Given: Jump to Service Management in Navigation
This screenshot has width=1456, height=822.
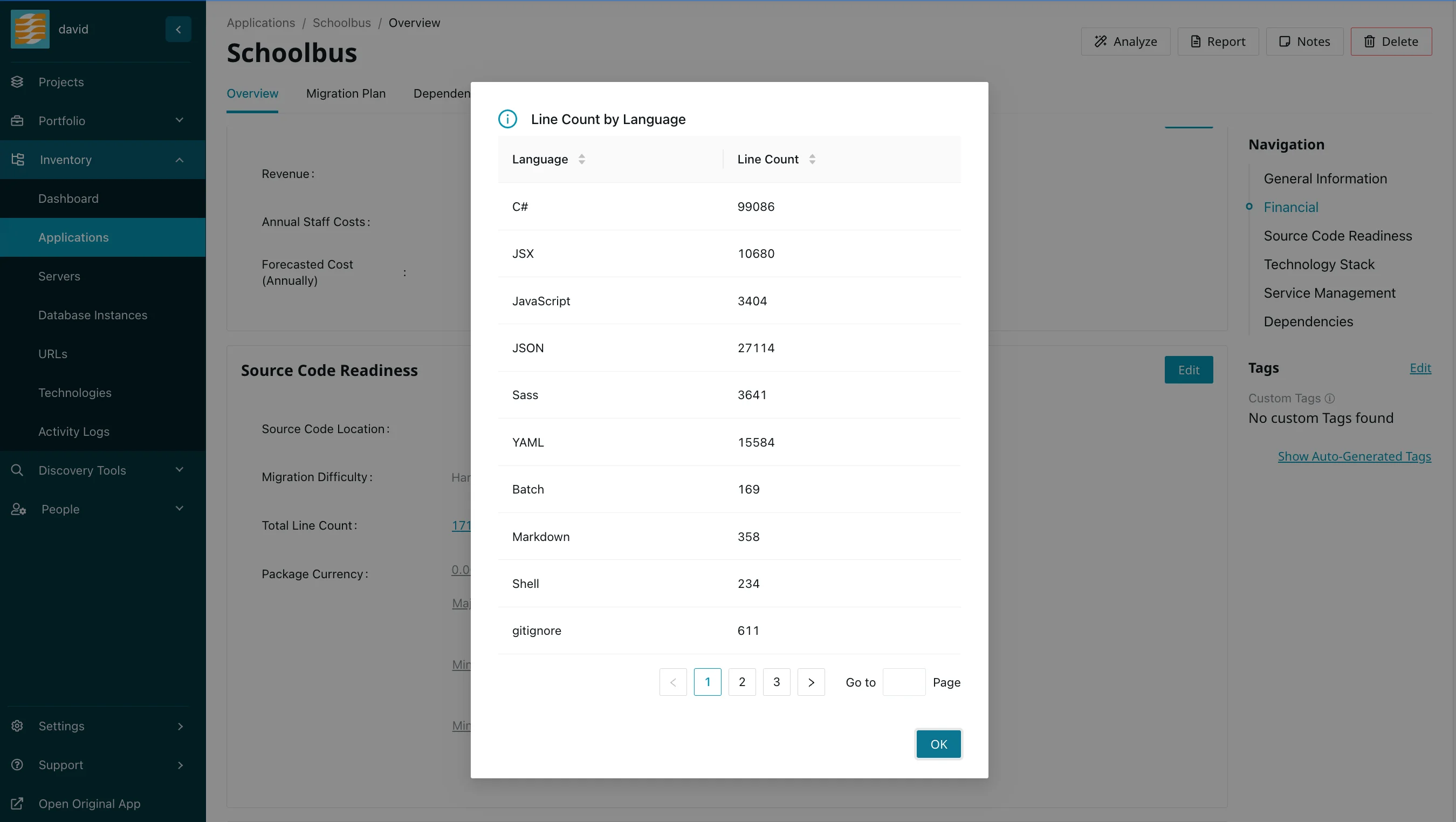Looking at the screenshot, I should pos(1329,293).
